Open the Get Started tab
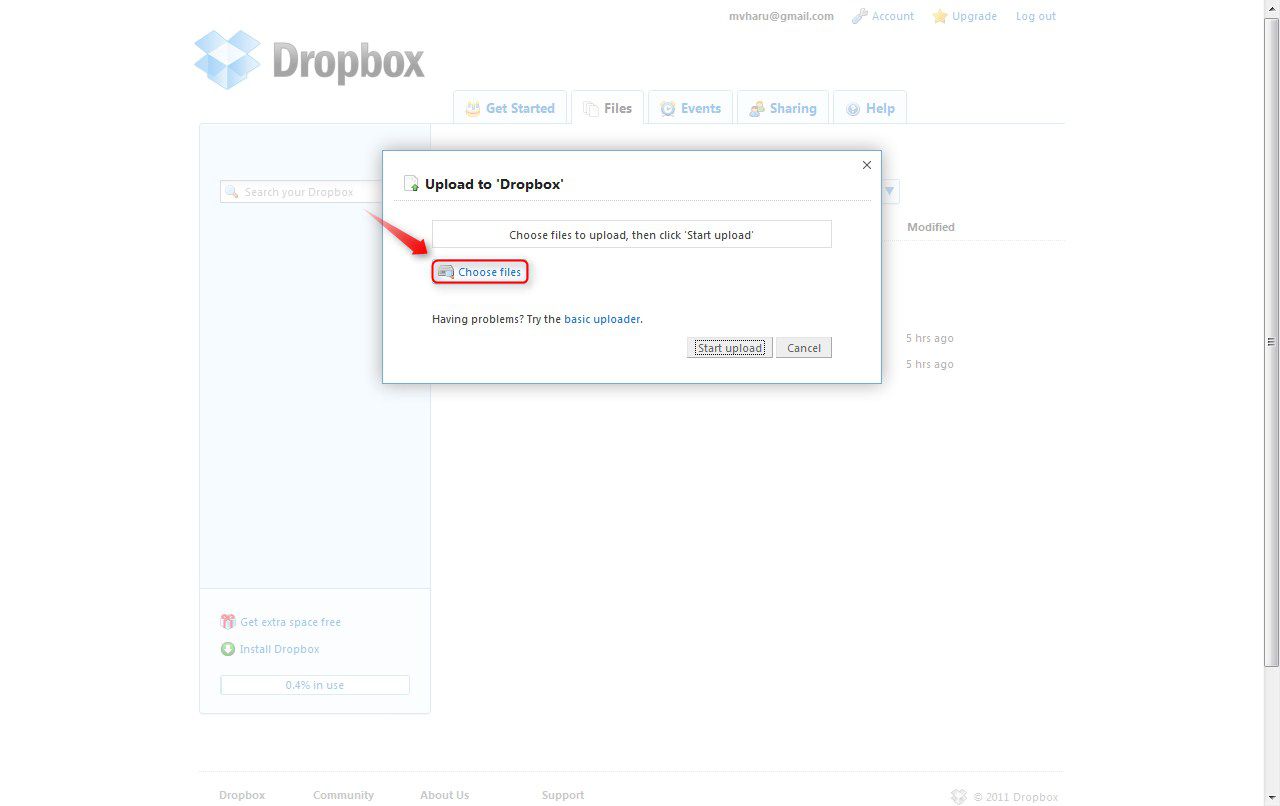Viewport: 1280px width, 806px height. coord(510,108)
